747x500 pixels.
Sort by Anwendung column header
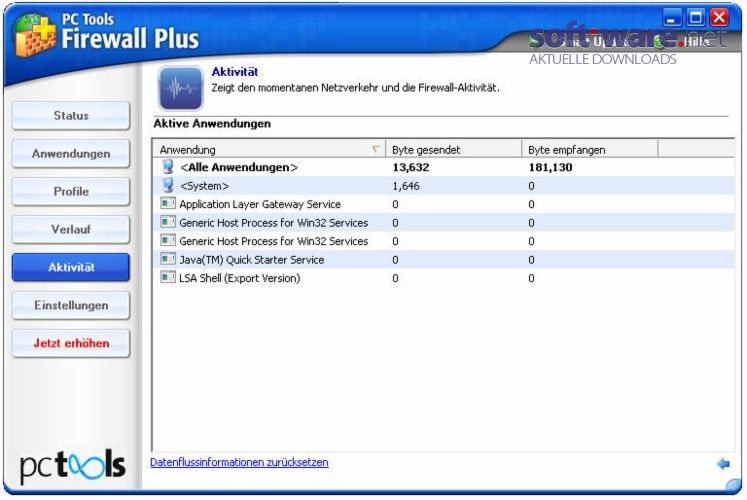tap(269, 150)
